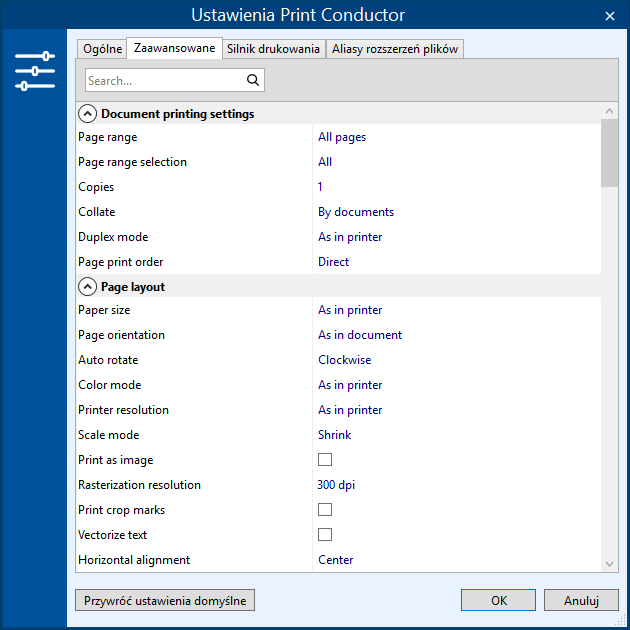Image resolution: width=630 pixels, height=630 pixels.
Task: Select the Printer resolution label
Action: tap(123, 410)
